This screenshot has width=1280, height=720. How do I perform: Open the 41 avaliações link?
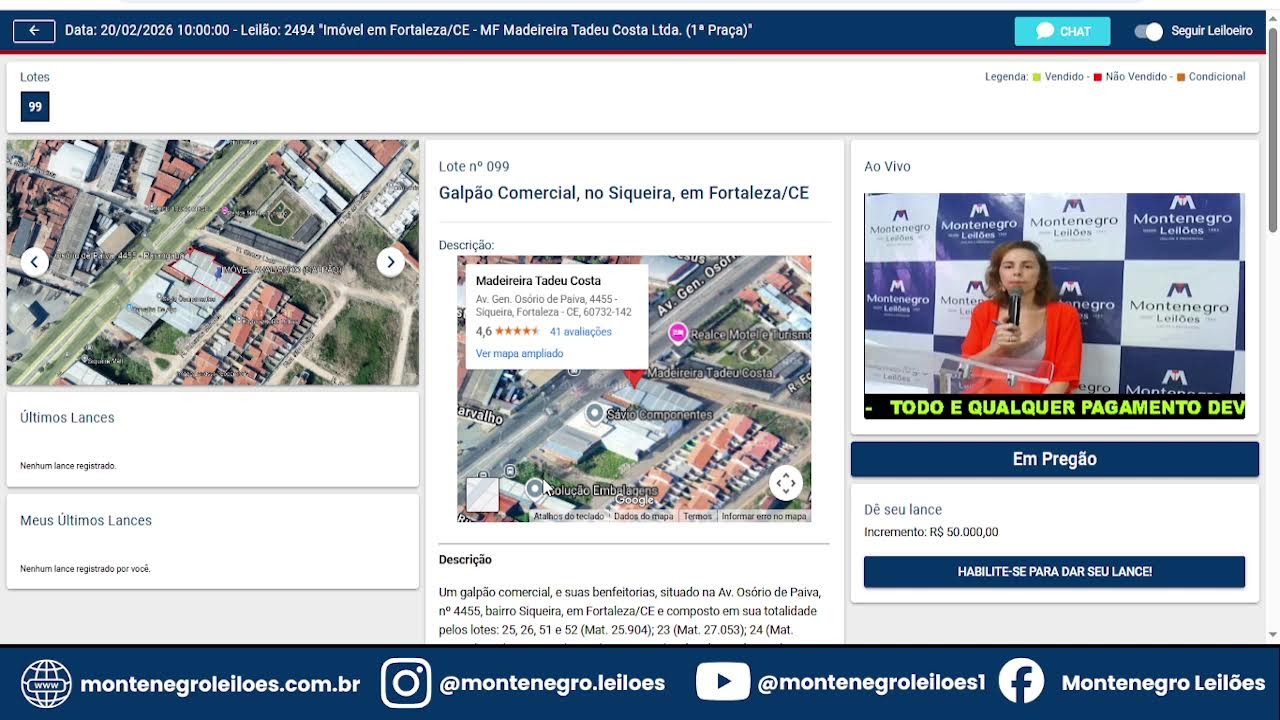pyautogui.click(x=580, y=331)
